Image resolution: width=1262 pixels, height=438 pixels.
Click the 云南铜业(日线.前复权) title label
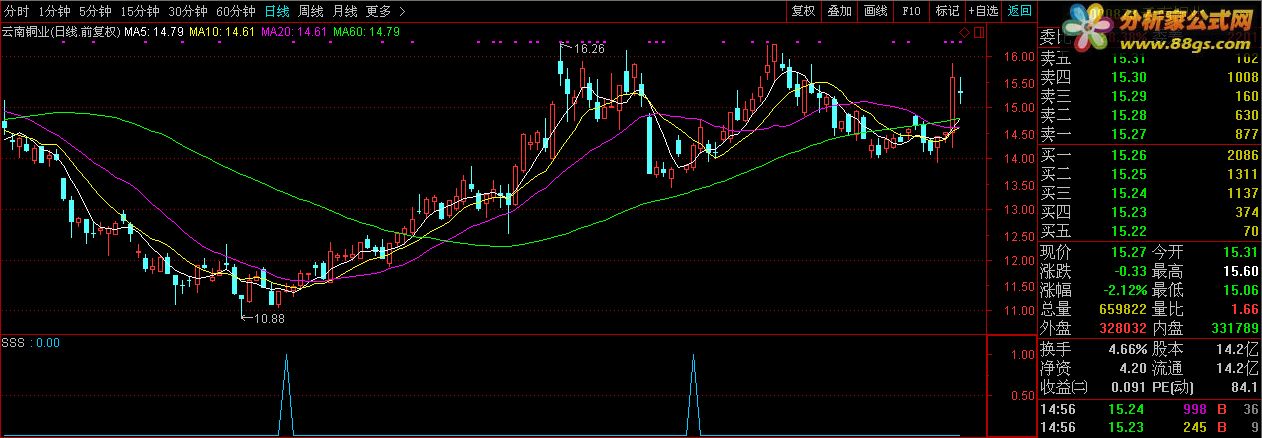pos(61,32)
